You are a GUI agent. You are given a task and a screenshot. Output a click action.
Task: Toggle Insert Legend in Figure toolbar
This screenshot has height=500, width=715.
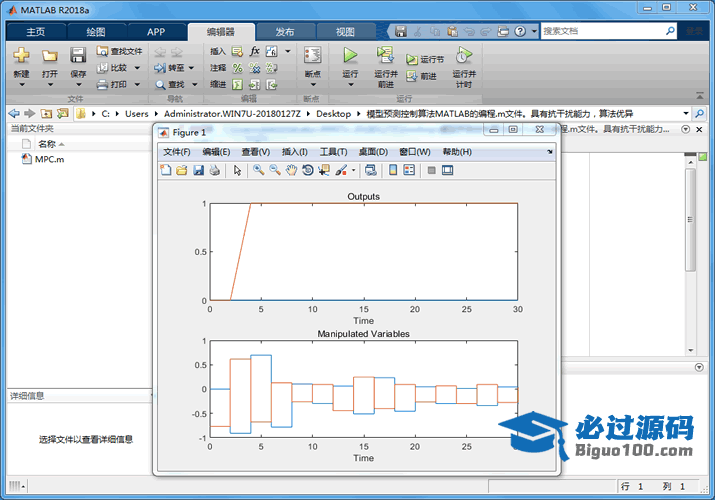(x=409, y=170)
